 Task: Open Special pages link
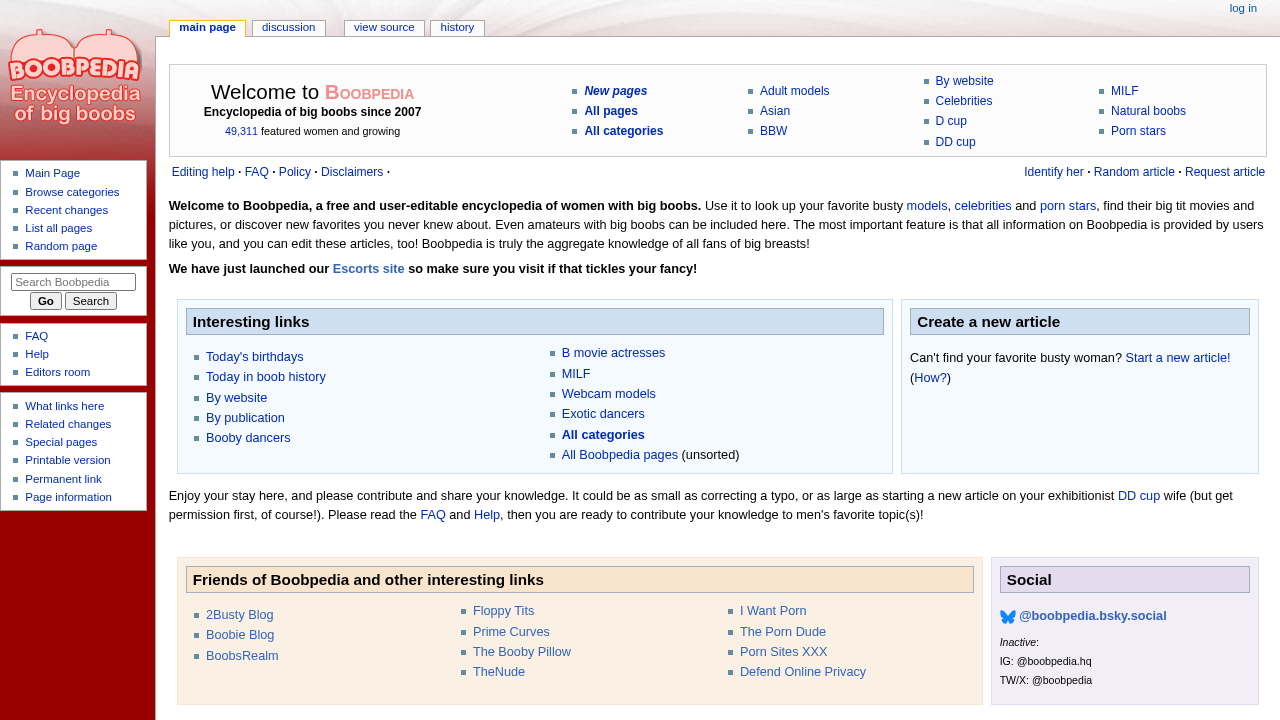pyautogui.click(x=61, y=442)
